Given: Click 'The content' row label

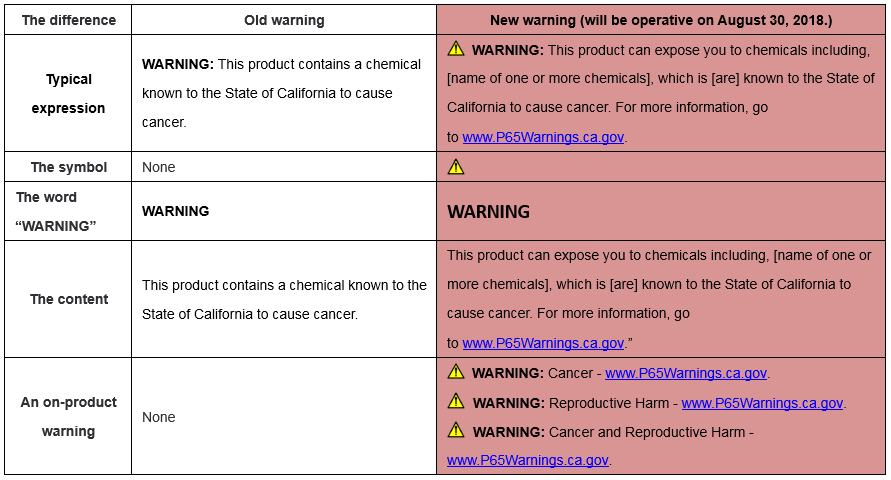Looking at the screenshot, I should (x=69, y=299).
